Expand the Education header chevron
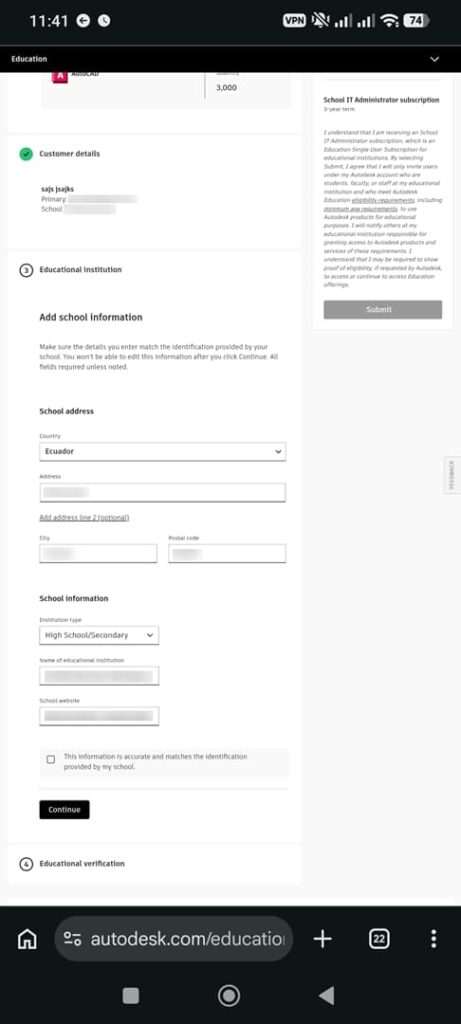 (435, 59)
